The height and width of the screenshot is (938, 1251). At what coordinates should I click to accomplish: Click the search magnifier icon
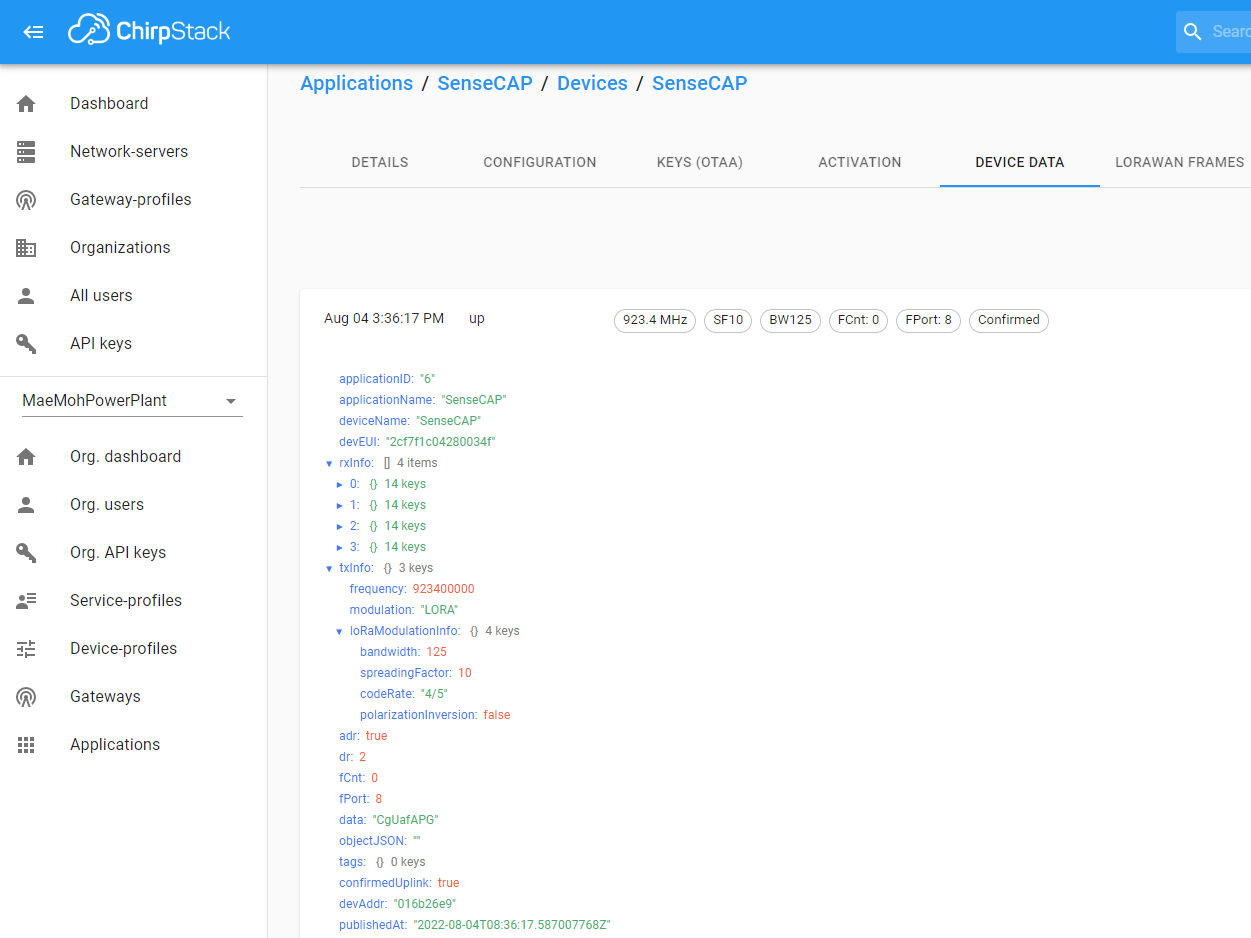(1192, 32)
